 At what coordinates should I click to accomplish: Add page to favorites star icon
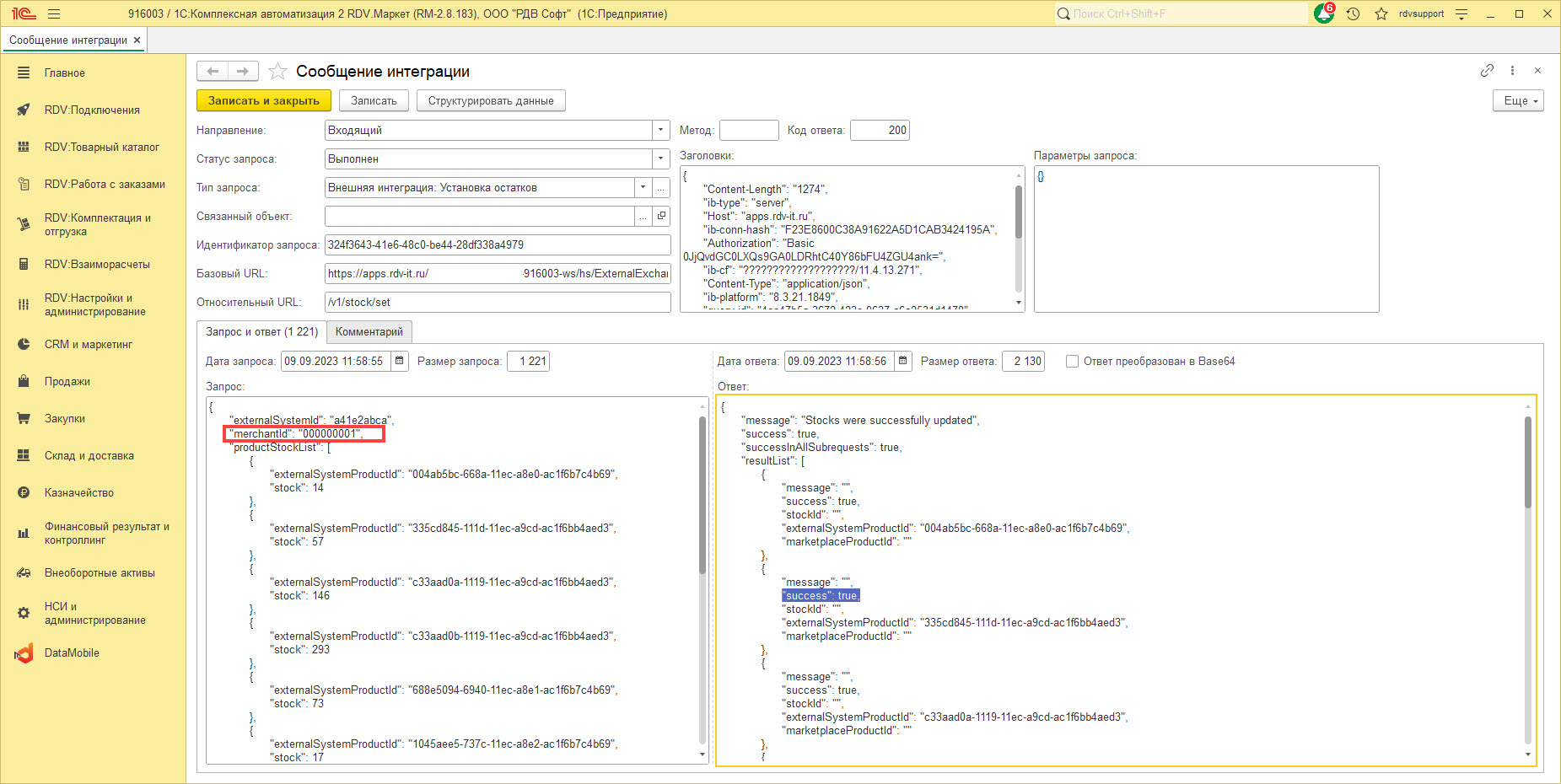click(x=277, y=72)
